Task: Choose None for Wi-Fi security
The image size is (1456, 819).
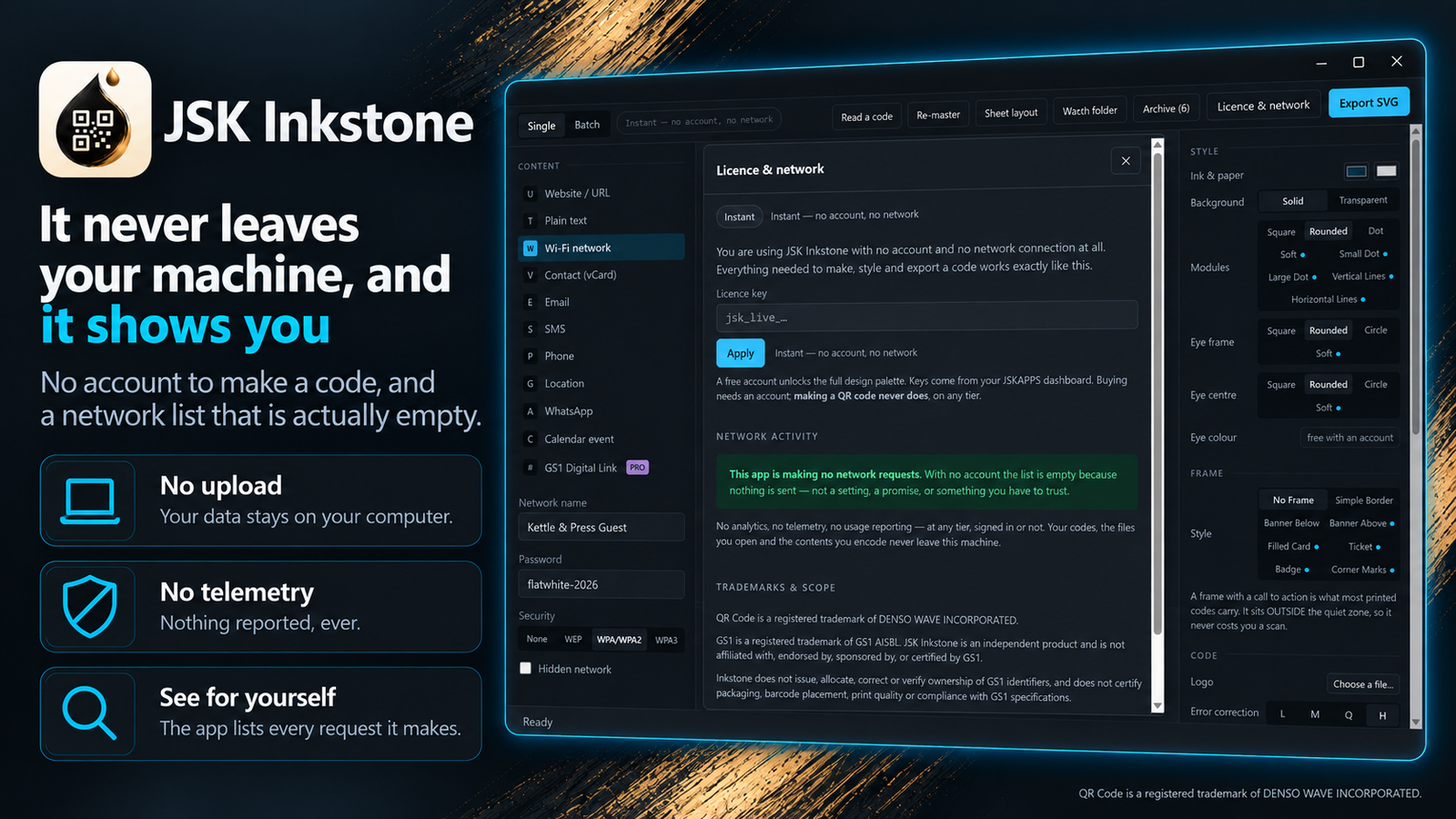Action: pos(537,640)
